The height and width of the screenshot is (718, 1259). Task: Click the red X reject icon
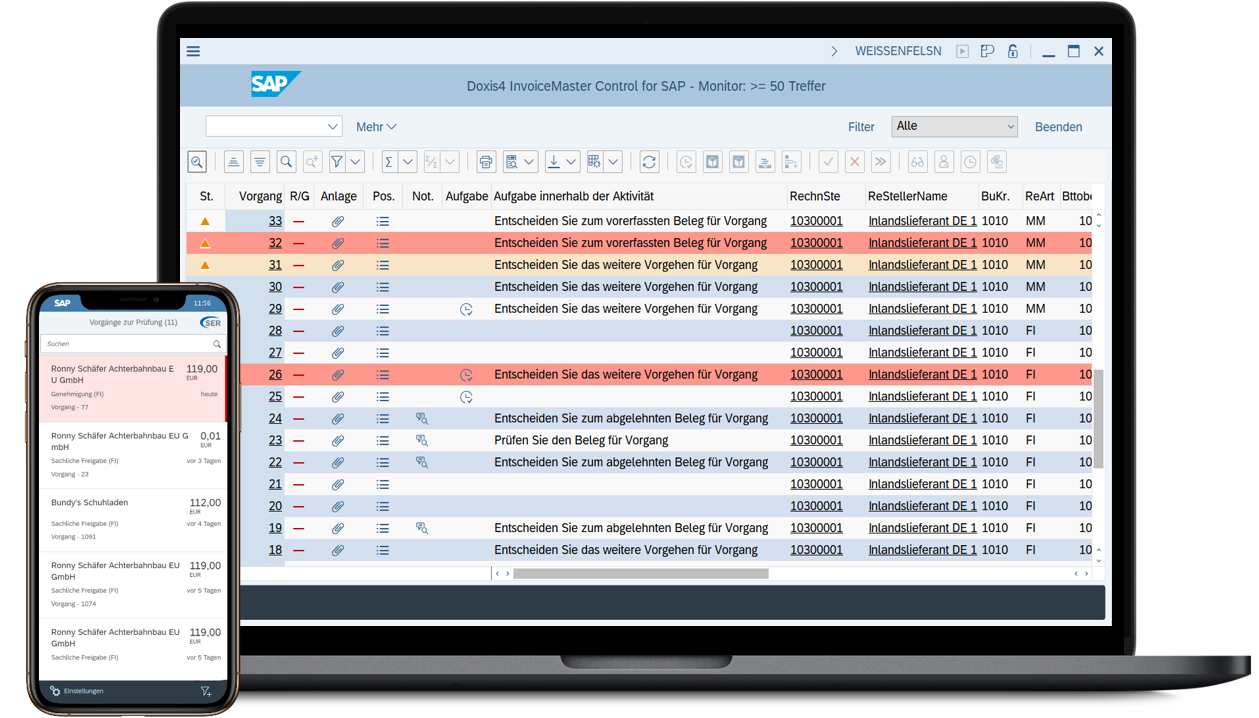point(854,162)
